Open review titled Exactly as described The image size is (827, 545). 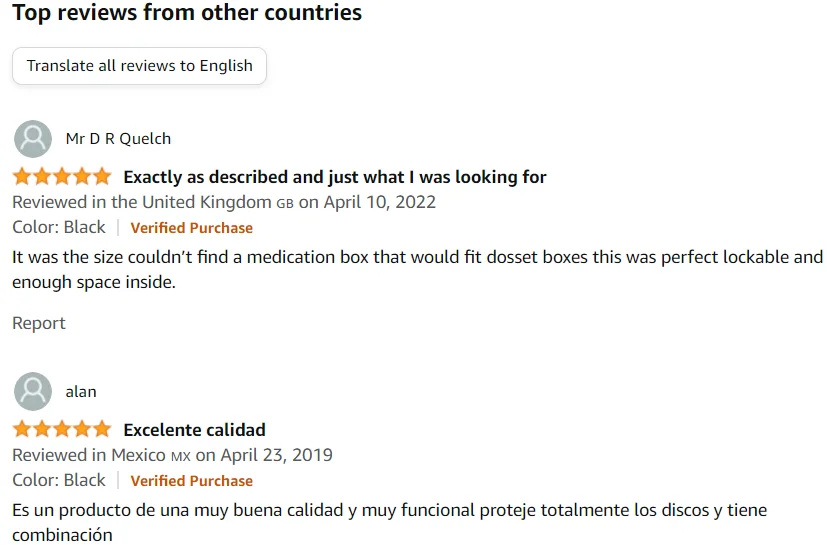[x=334, y=177]
